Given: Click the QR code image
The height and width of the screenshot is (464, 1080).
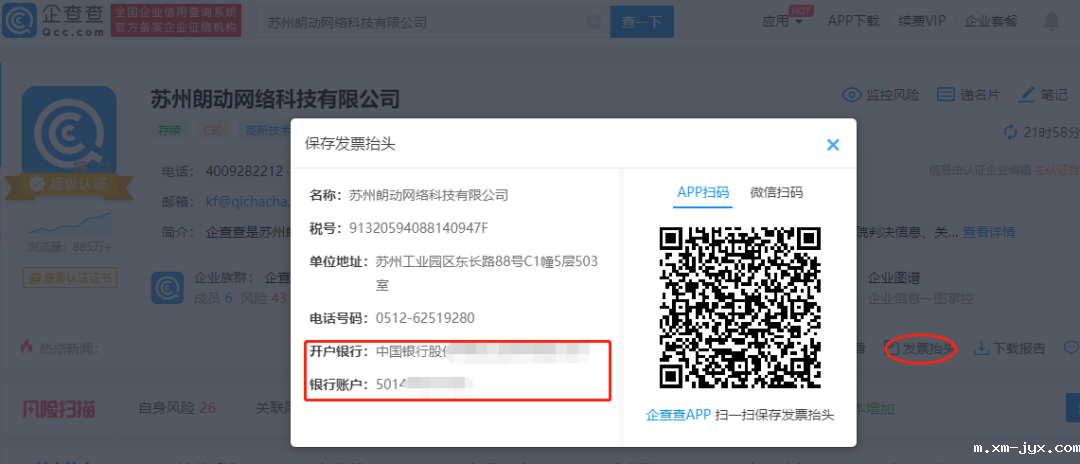Looking at the screenshot, I should [x=740, y=307].
